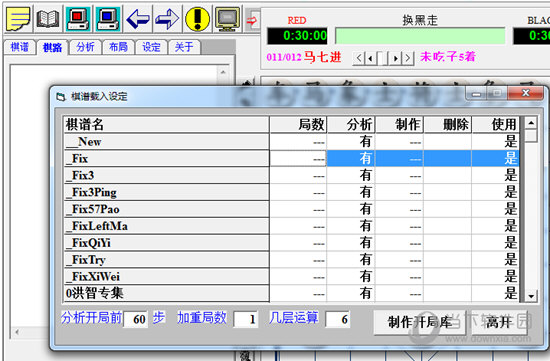The width and height of the screenshot is (550, 361).
Task: Click the dialog table scroll-up arrow
Action: (x=531, y=123)
